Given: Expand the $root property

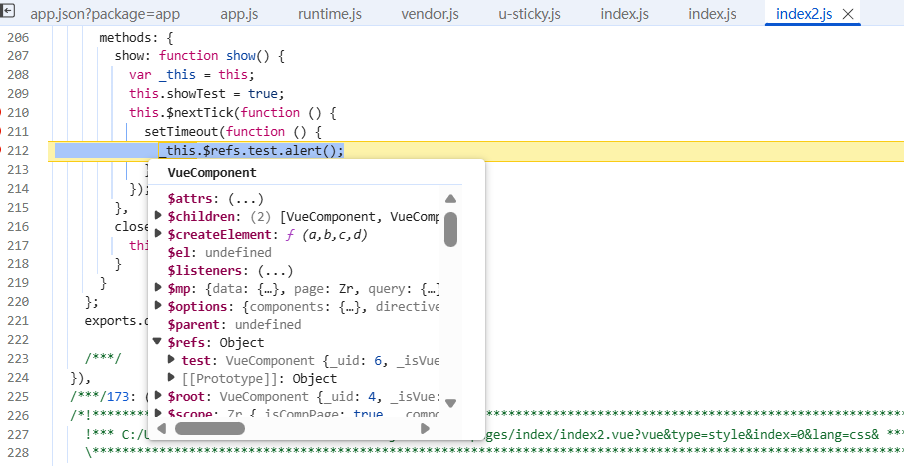Looking at the screenshot, I should click(159, 397).
